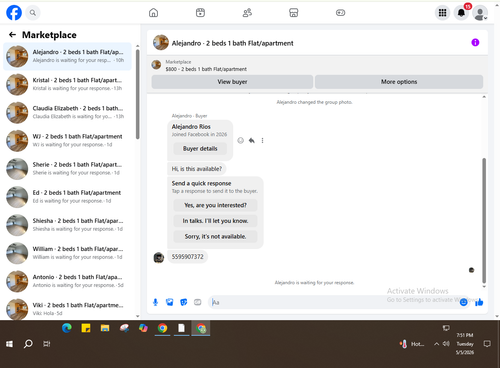The image size is (500, 368).
Task: Open more options three-dot menu on message
Action: 262,140
